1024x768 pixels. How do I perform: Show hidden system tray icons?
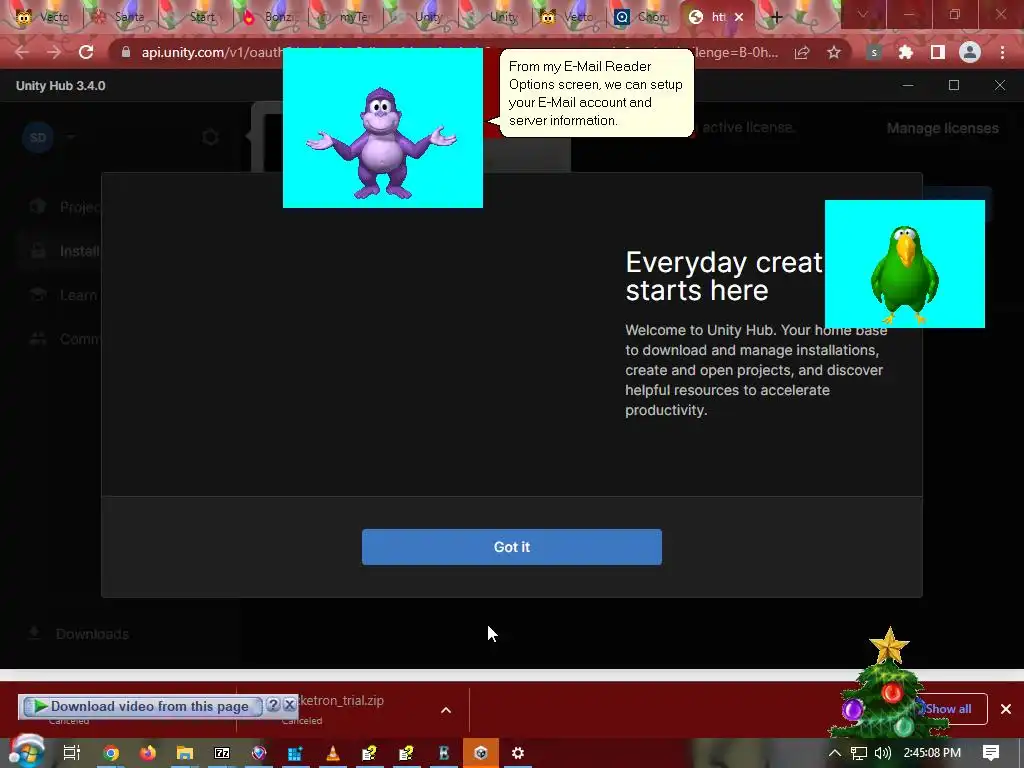pos(835,753)
